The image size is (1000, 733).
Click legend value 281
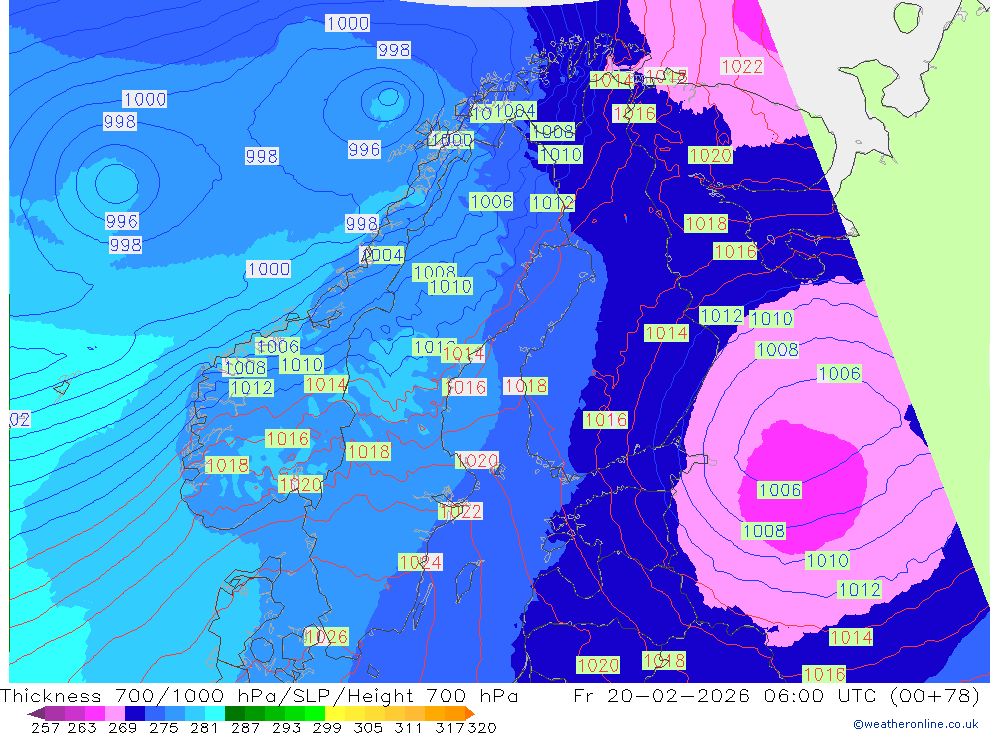[x=204, y=728]
